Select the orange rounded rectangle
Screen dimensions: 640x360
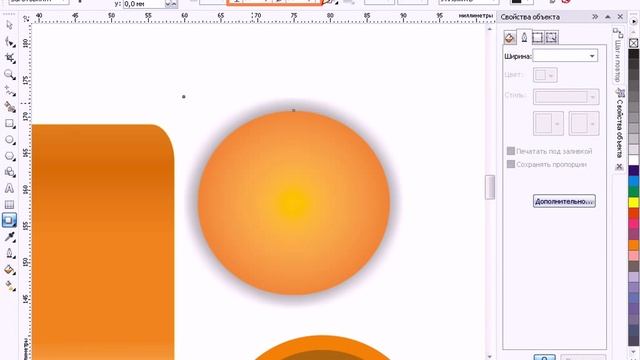coord(103,242)
